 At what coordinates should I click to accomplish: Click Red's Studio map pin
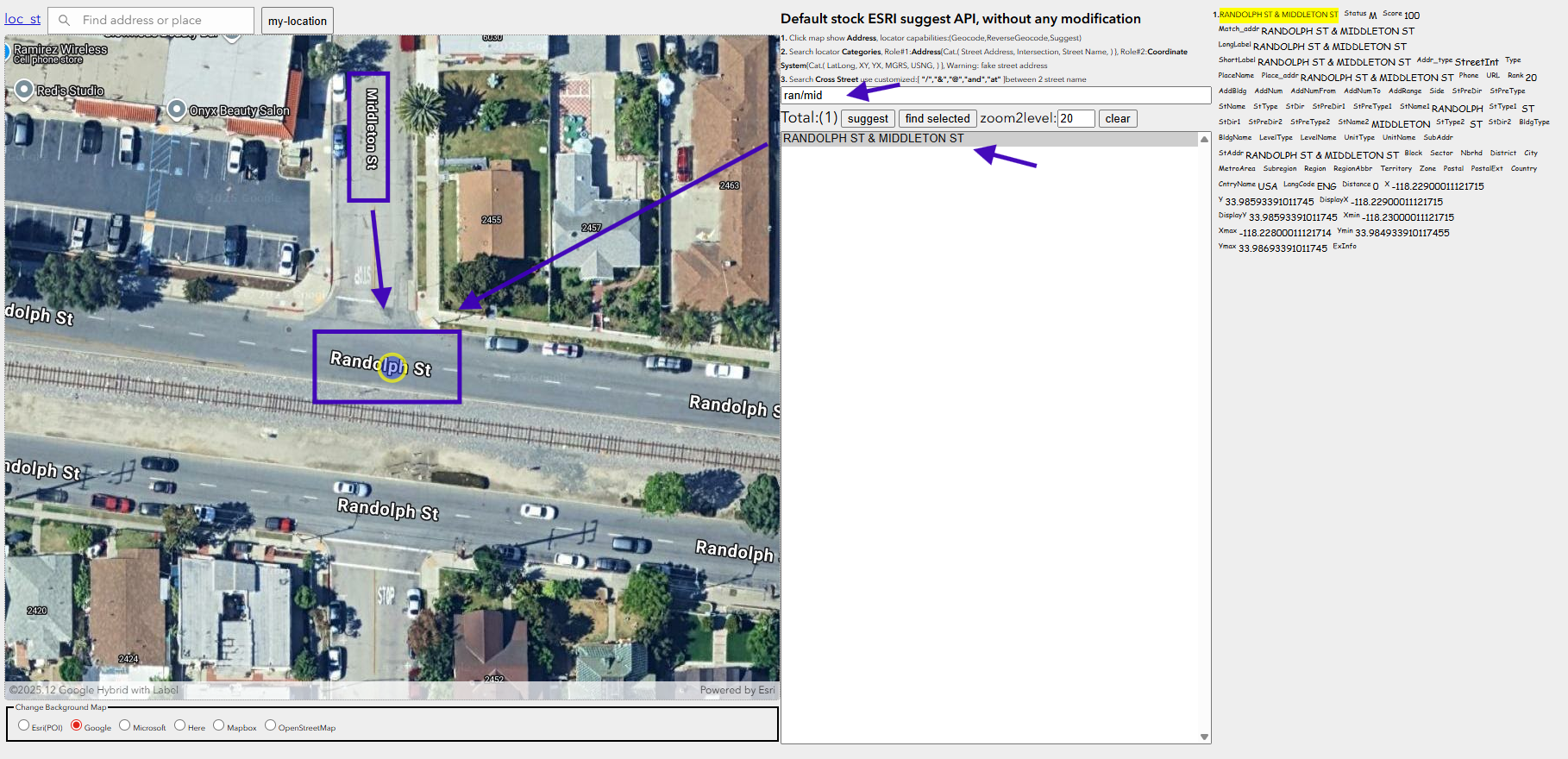[24, 89]
